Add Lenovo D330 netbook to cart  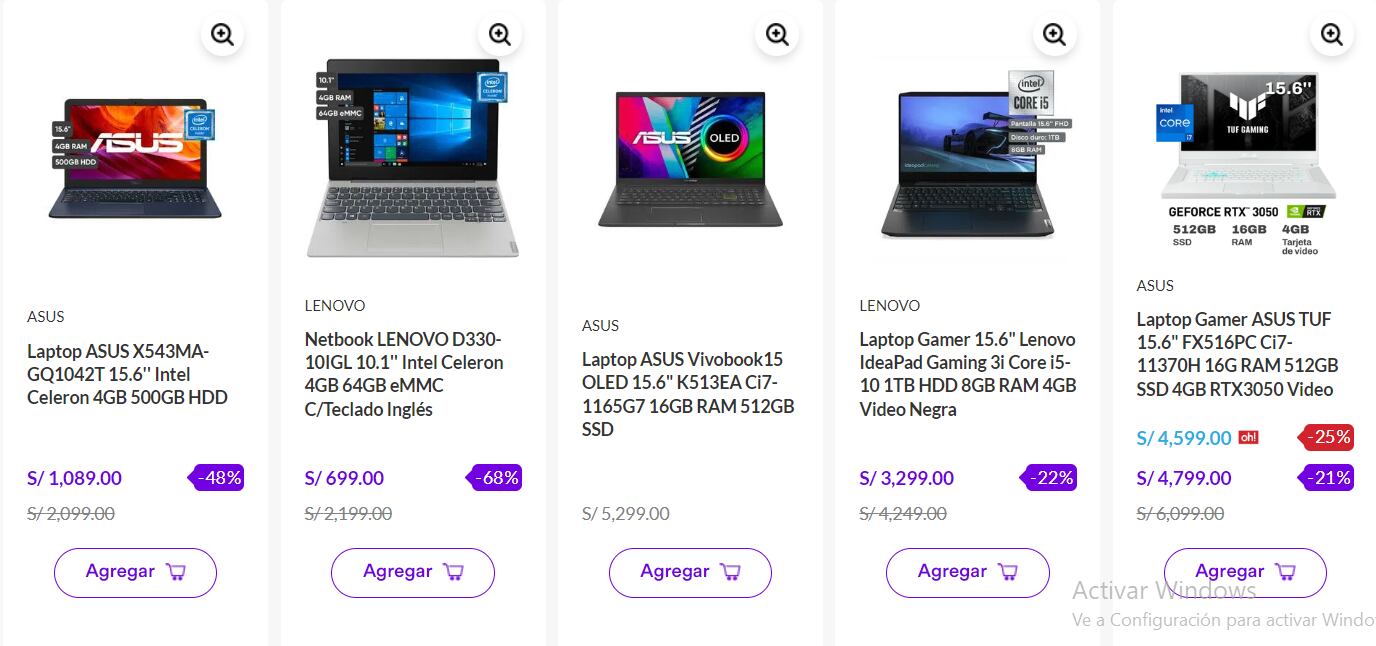click(413, 572)
